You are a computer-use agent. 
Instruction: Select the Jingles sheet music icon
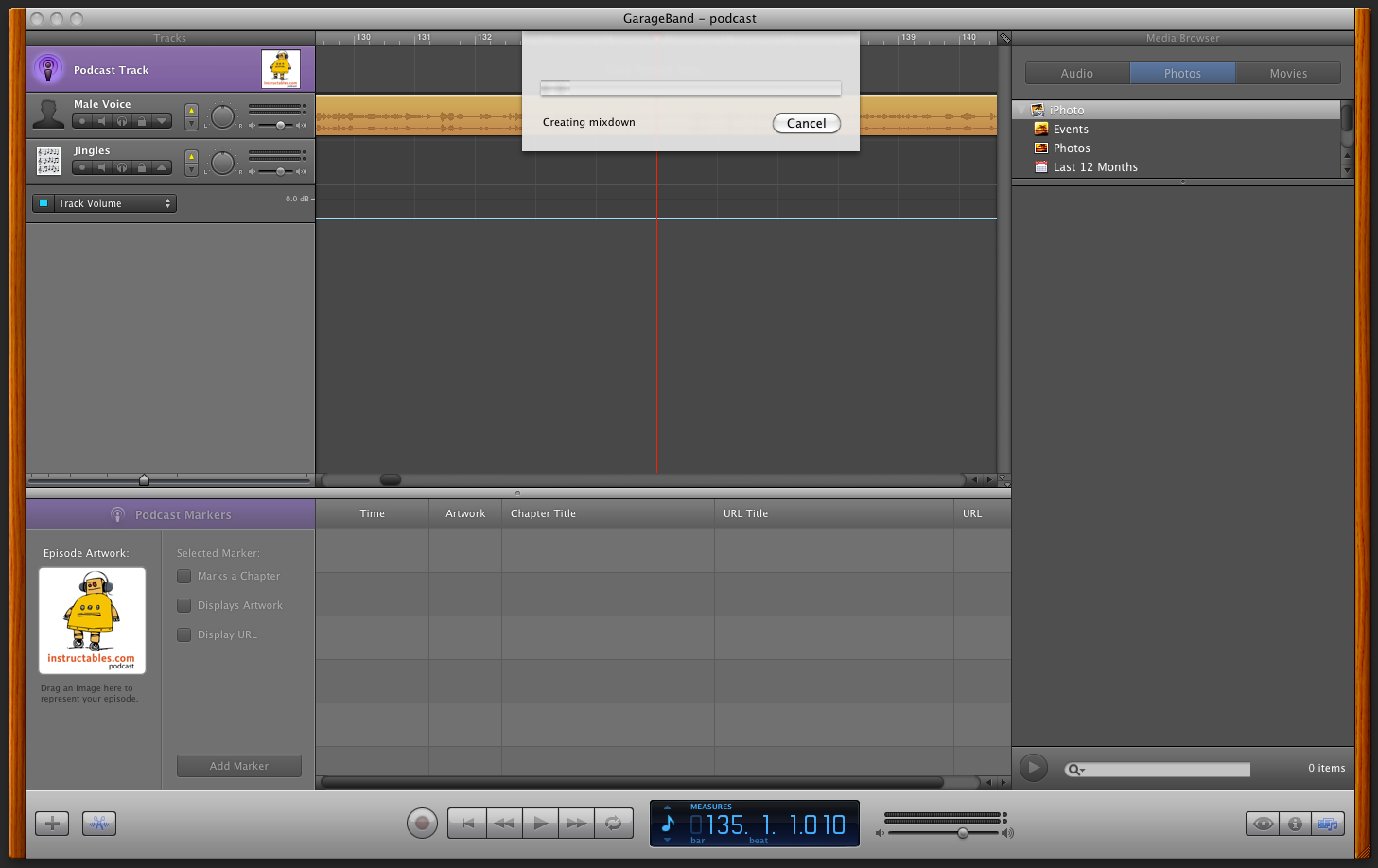point(48,161)
